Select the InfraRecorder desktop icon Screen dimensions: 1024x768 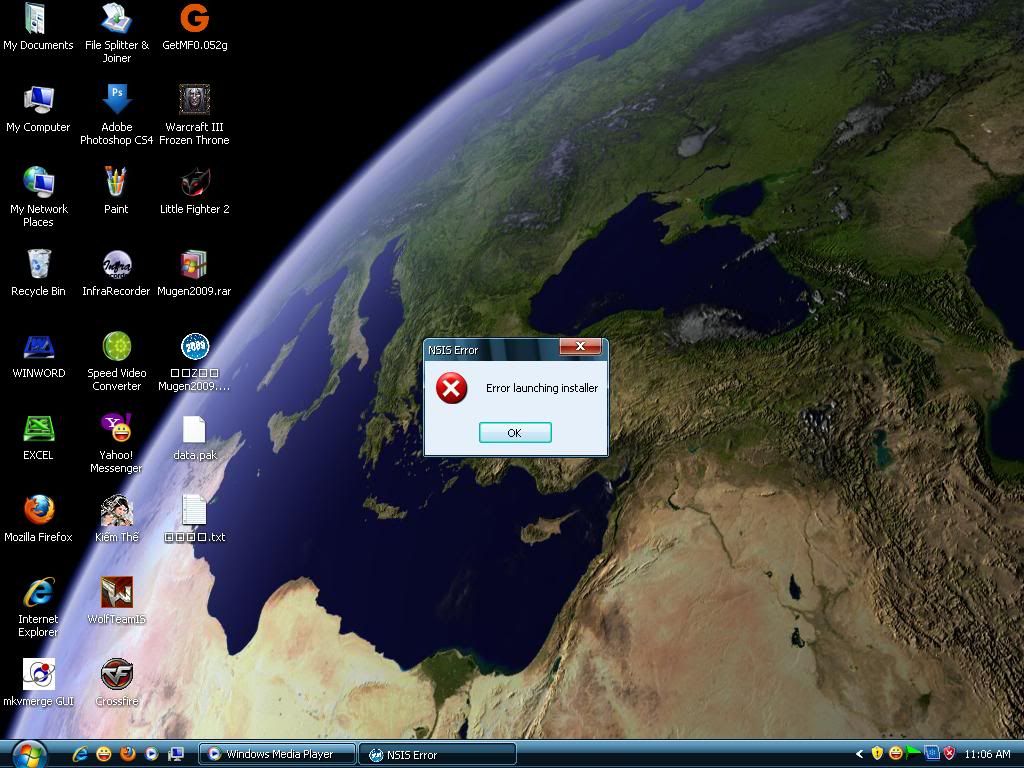pos(116,273)
